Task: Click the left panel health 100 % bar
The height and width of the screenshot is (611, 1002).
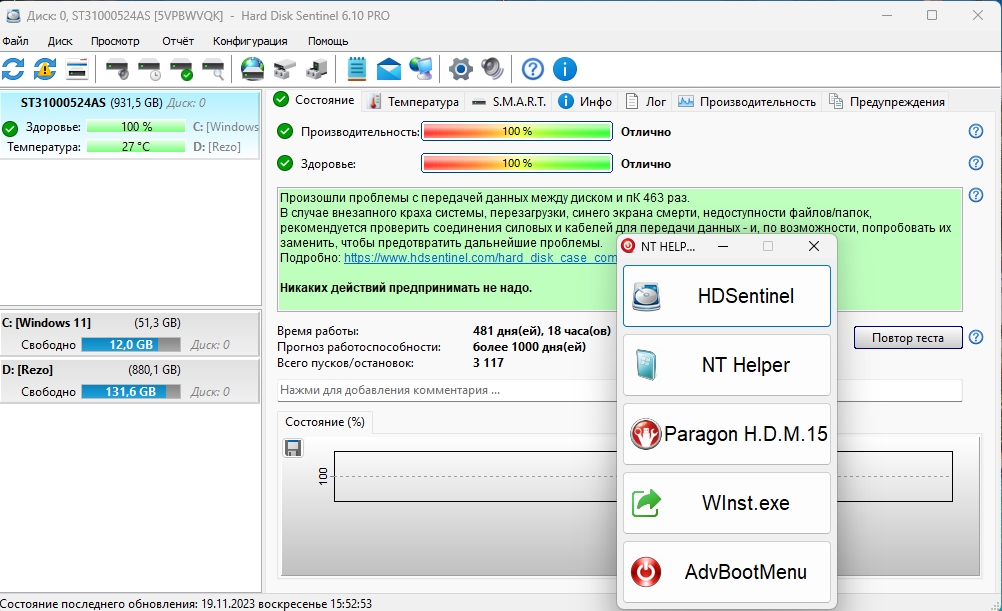Action: 136,127
